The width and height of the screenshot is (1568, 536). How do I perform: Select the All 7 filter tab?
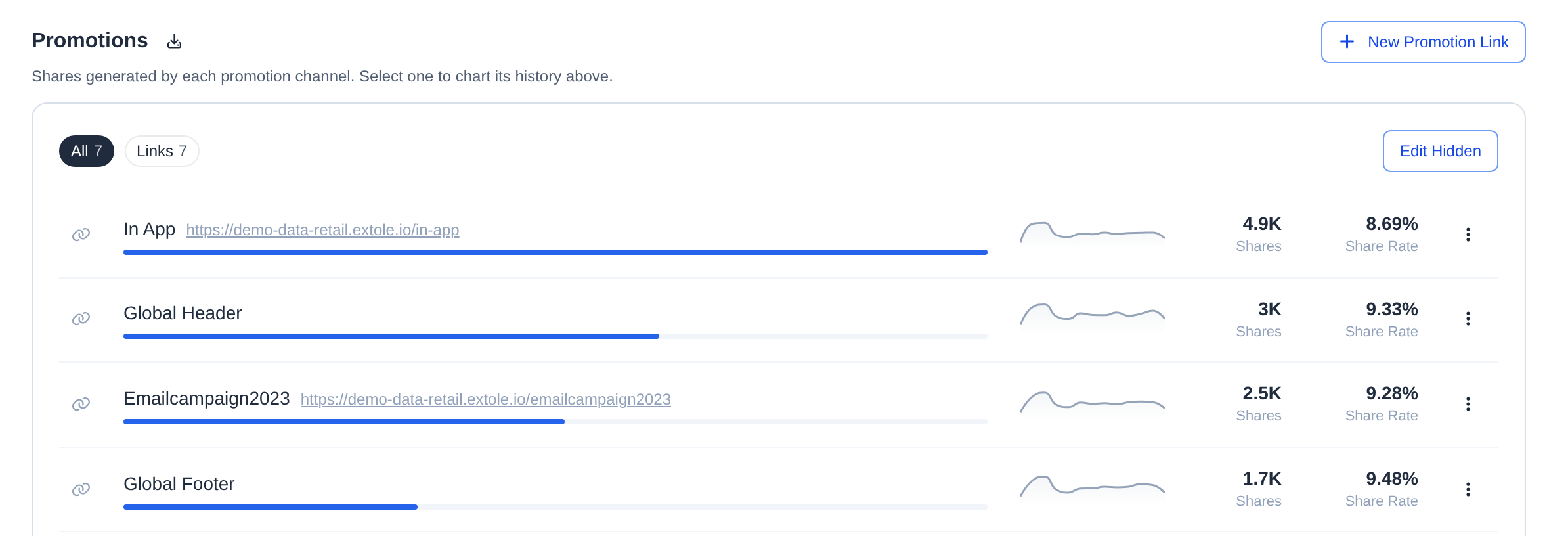click(87, 151)
